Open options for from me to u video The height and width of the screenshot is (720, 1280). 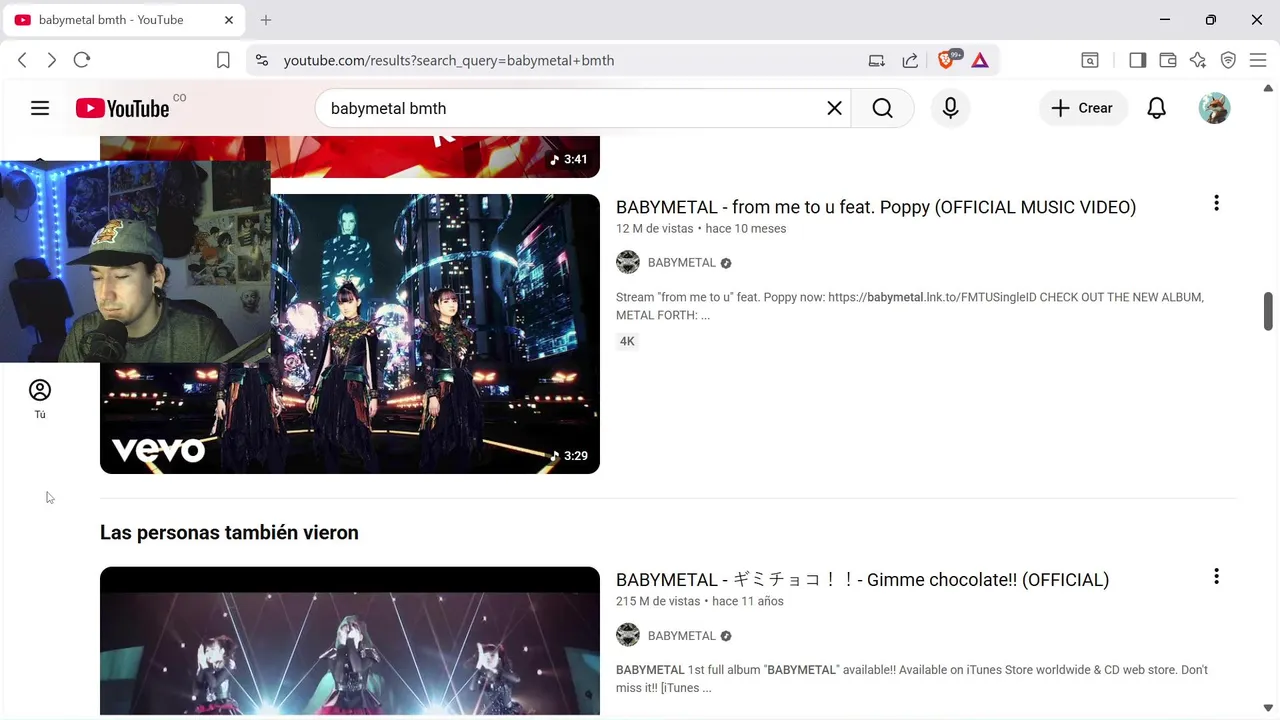pos(1216,203)
